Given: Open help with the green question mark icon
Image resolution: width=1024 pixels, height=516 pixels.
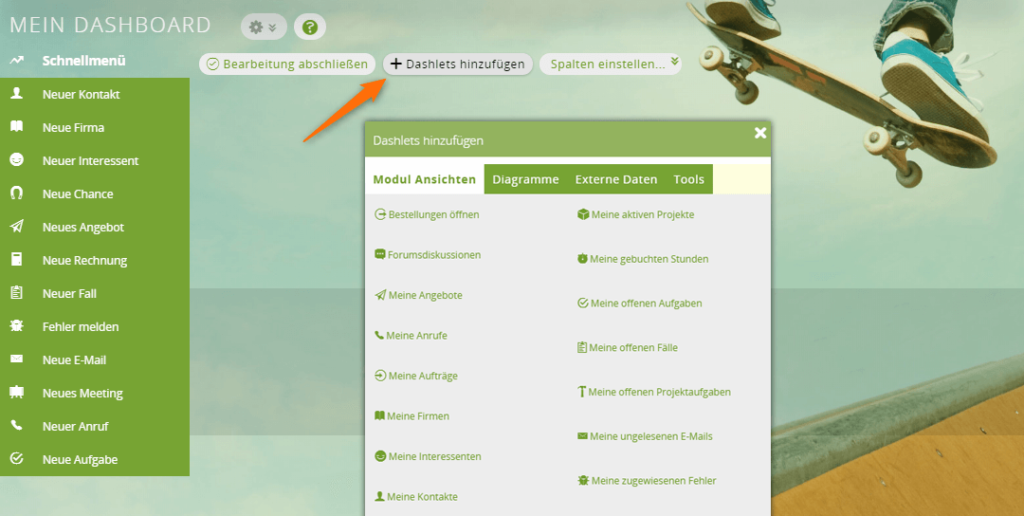Looking at the screenshot, I should coord(310,27).
